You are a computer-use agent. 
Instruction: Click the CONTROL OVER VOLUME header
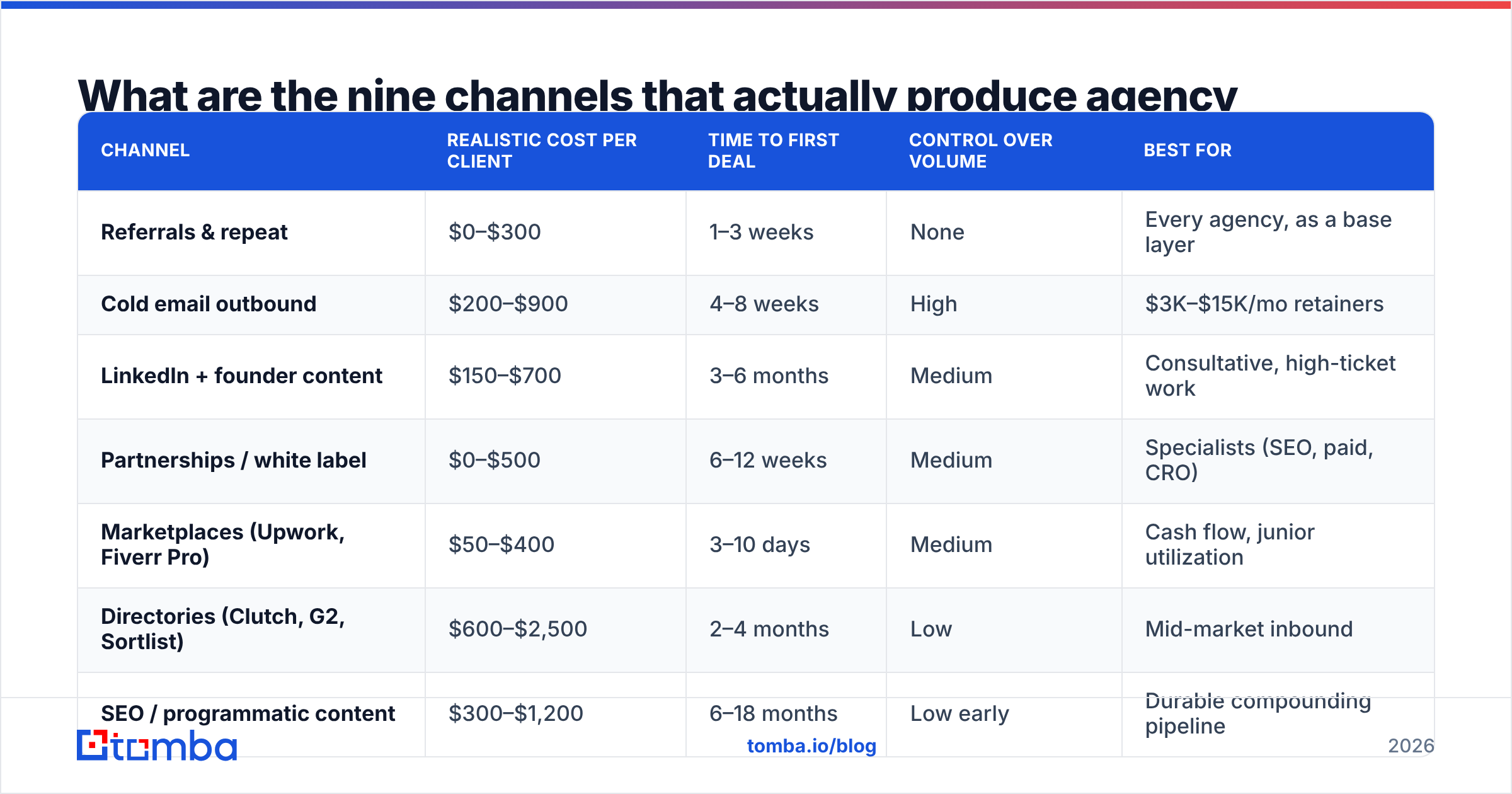point(980,151)
